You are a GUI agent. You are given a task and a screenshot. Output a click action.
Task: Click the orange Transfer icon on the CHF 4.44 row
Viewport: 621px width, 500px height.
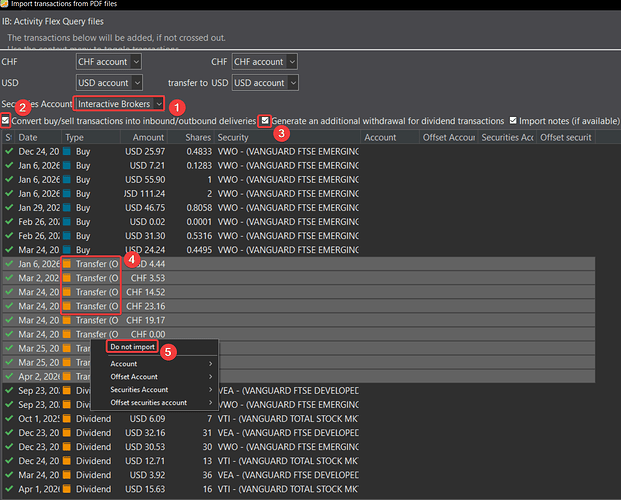point(67,263)
